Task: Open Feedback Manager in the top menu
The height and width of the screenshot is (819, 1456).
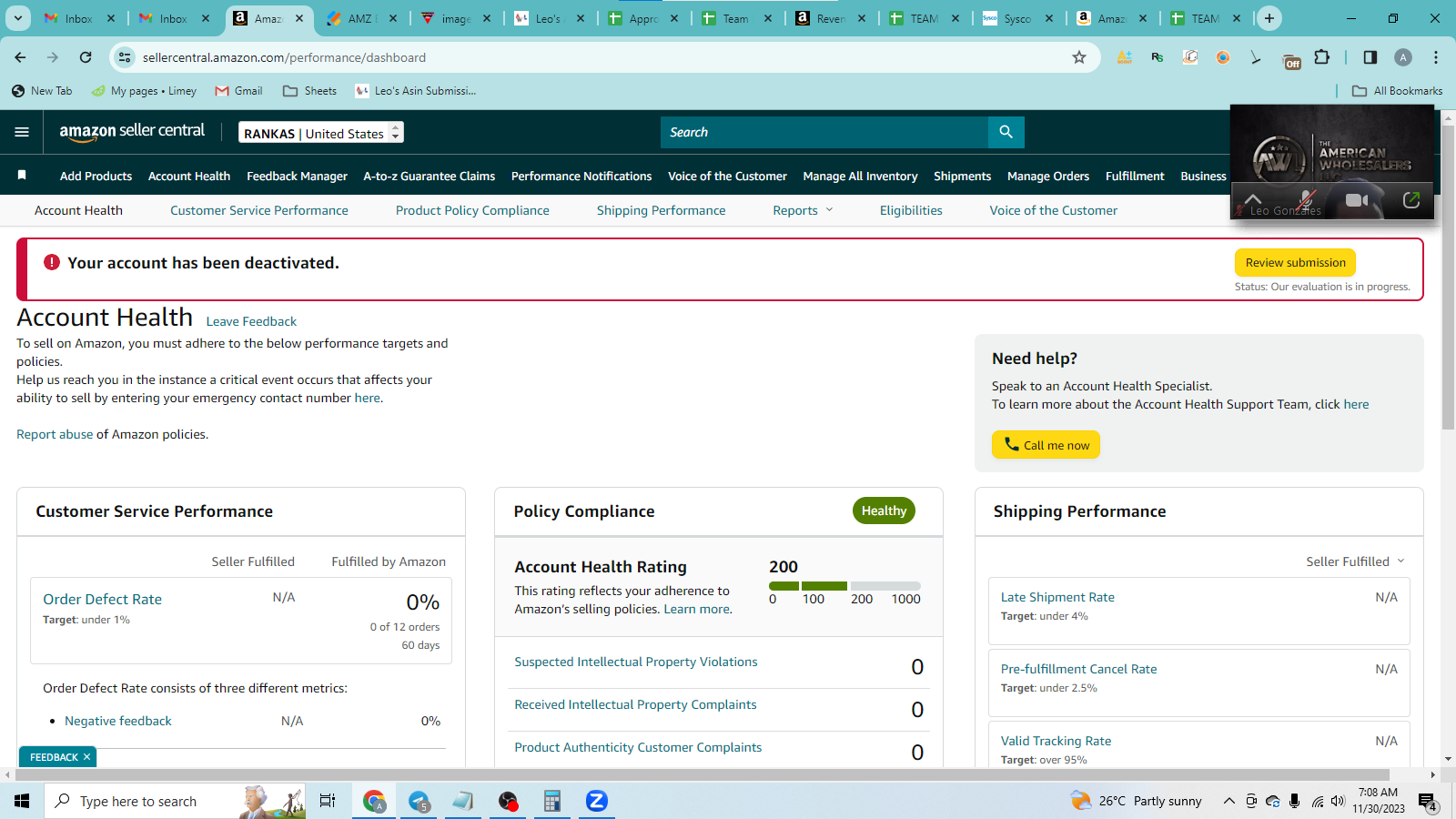Action: pos(297,177)
